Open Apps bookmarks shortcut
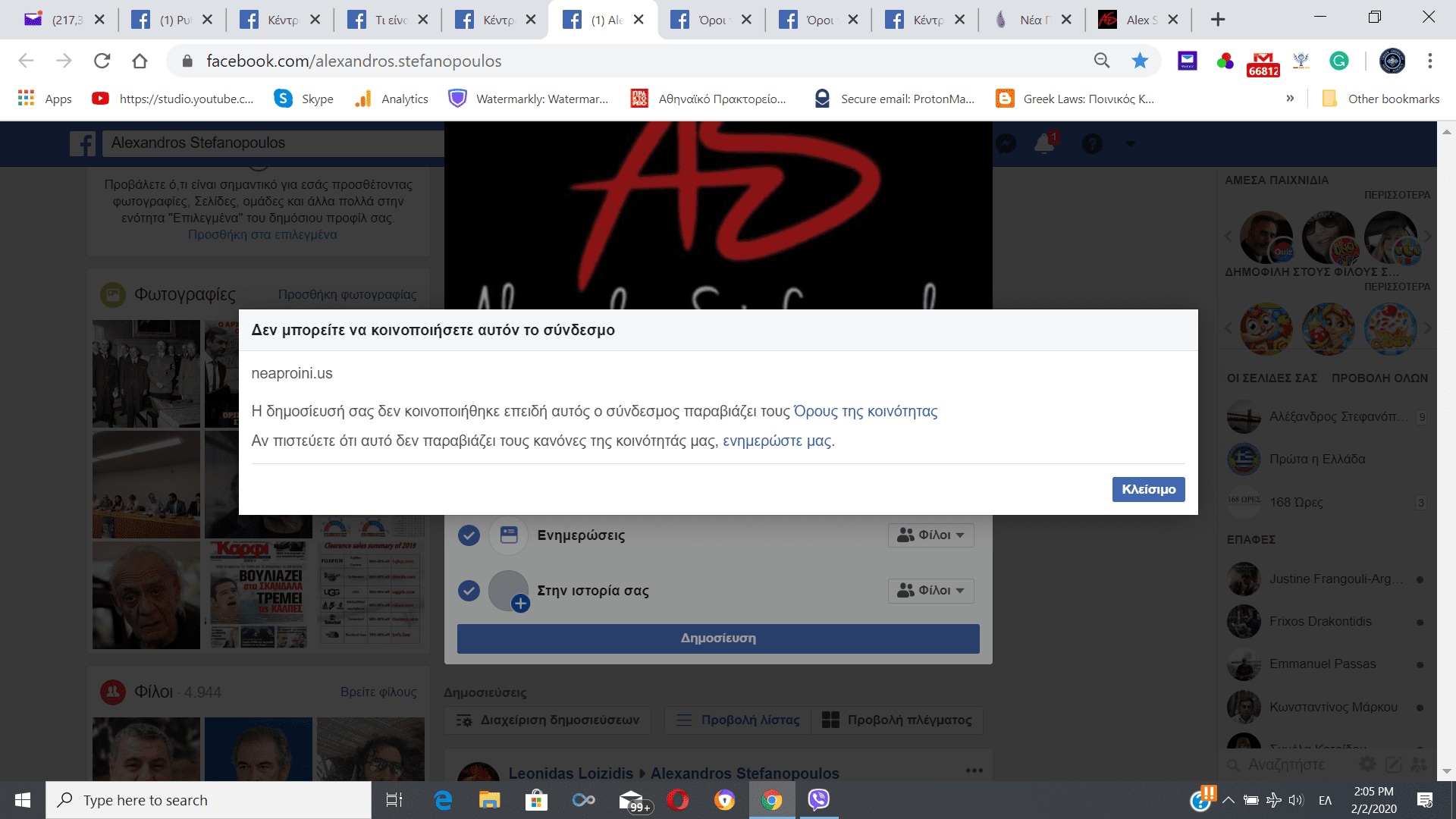This screenshot has height=819, width=1456. pyautogui.click(x=45, y=99)
